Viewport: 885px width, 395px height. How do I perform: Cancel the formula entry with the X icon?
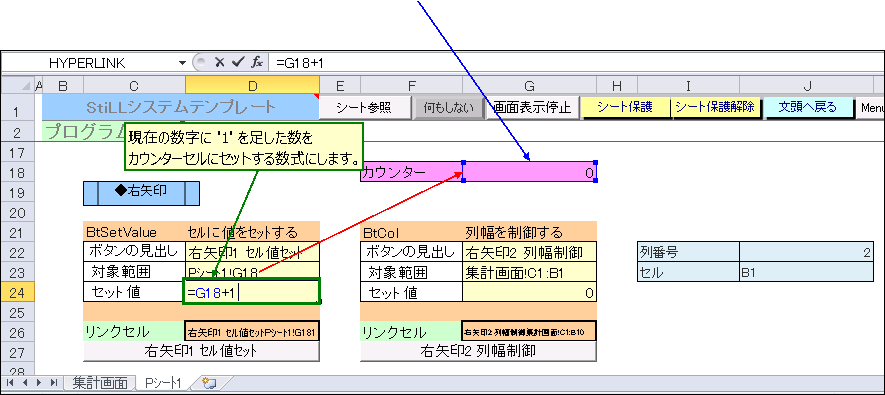(x=220, y=62)
